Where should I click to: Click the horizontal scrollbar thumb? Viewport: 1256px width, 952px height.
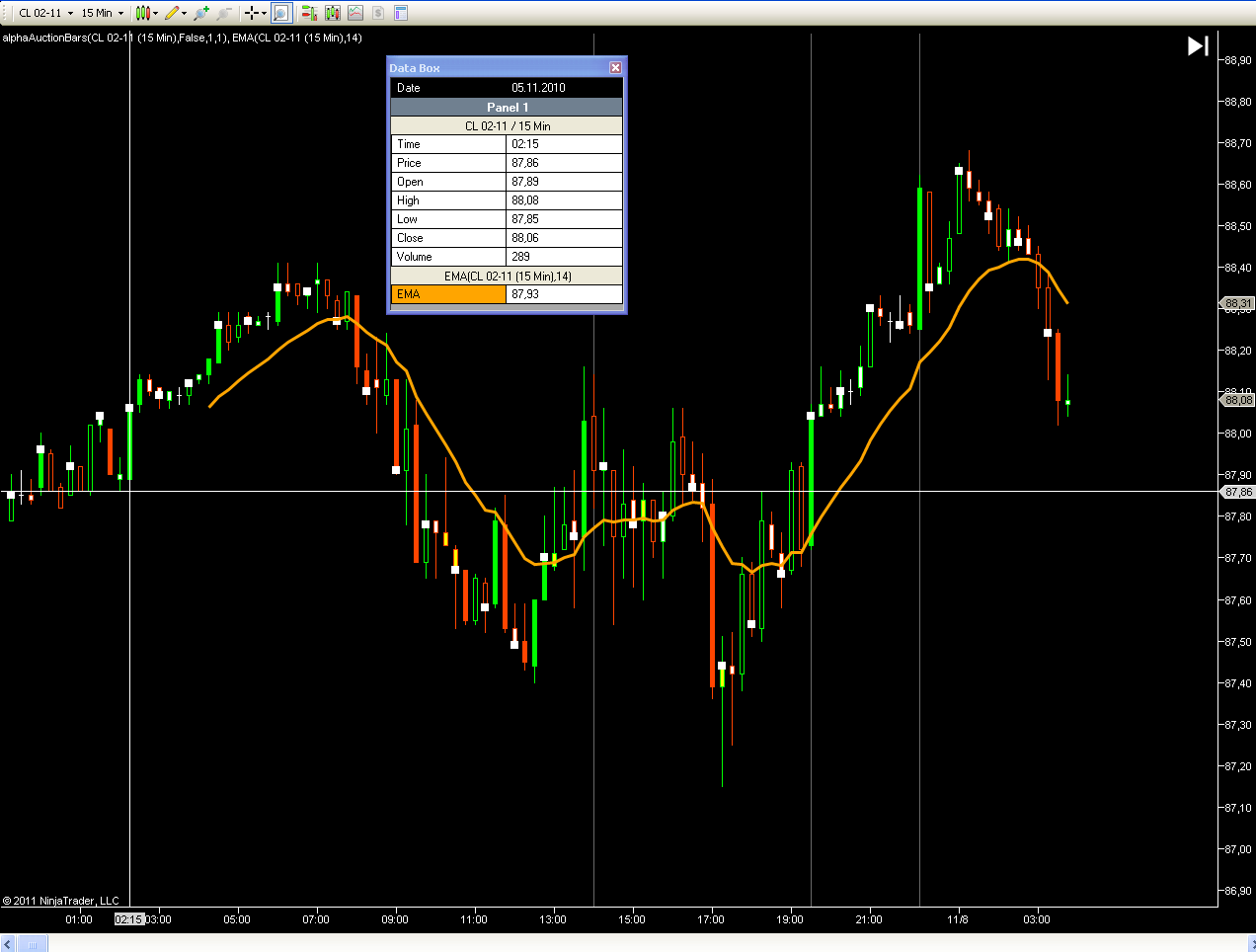coord(32,945)
